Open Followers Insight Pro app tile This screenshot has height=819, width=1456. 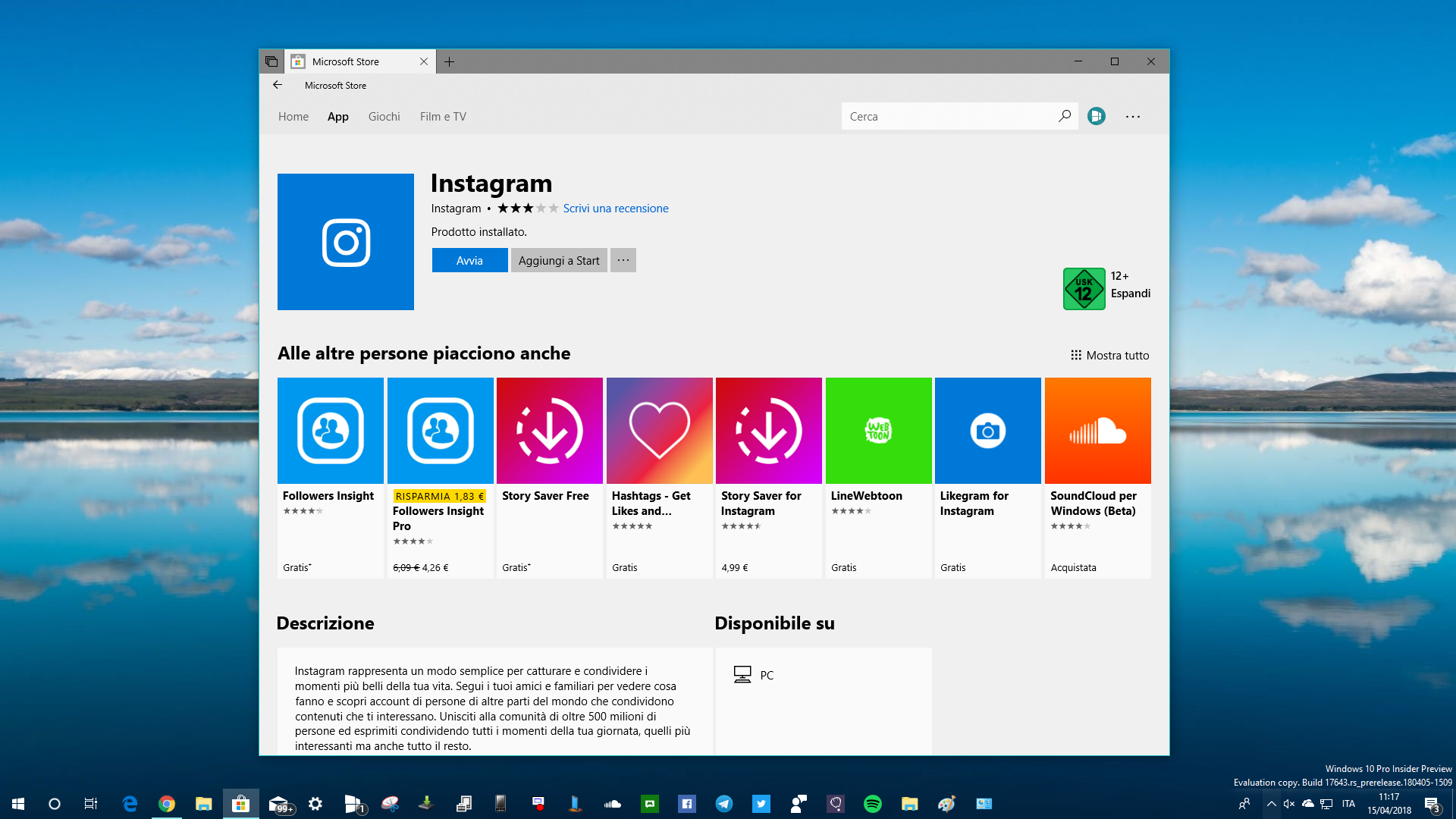[441, 478]
